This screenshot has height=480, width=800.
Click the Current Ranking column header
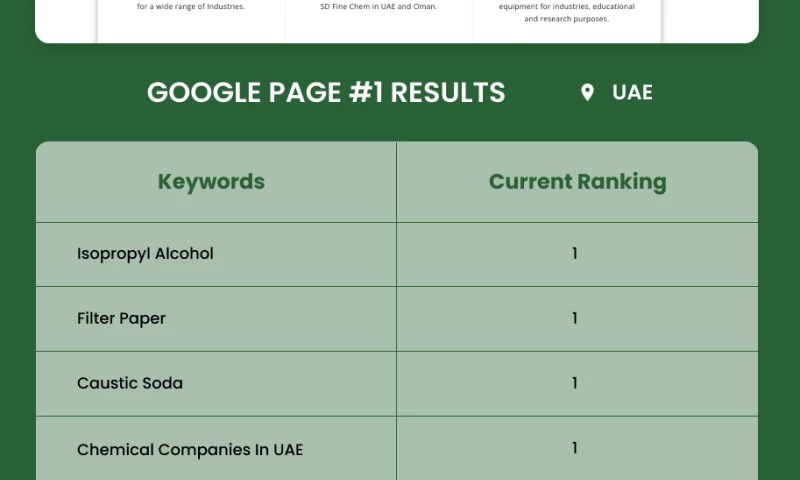(577, 182)
